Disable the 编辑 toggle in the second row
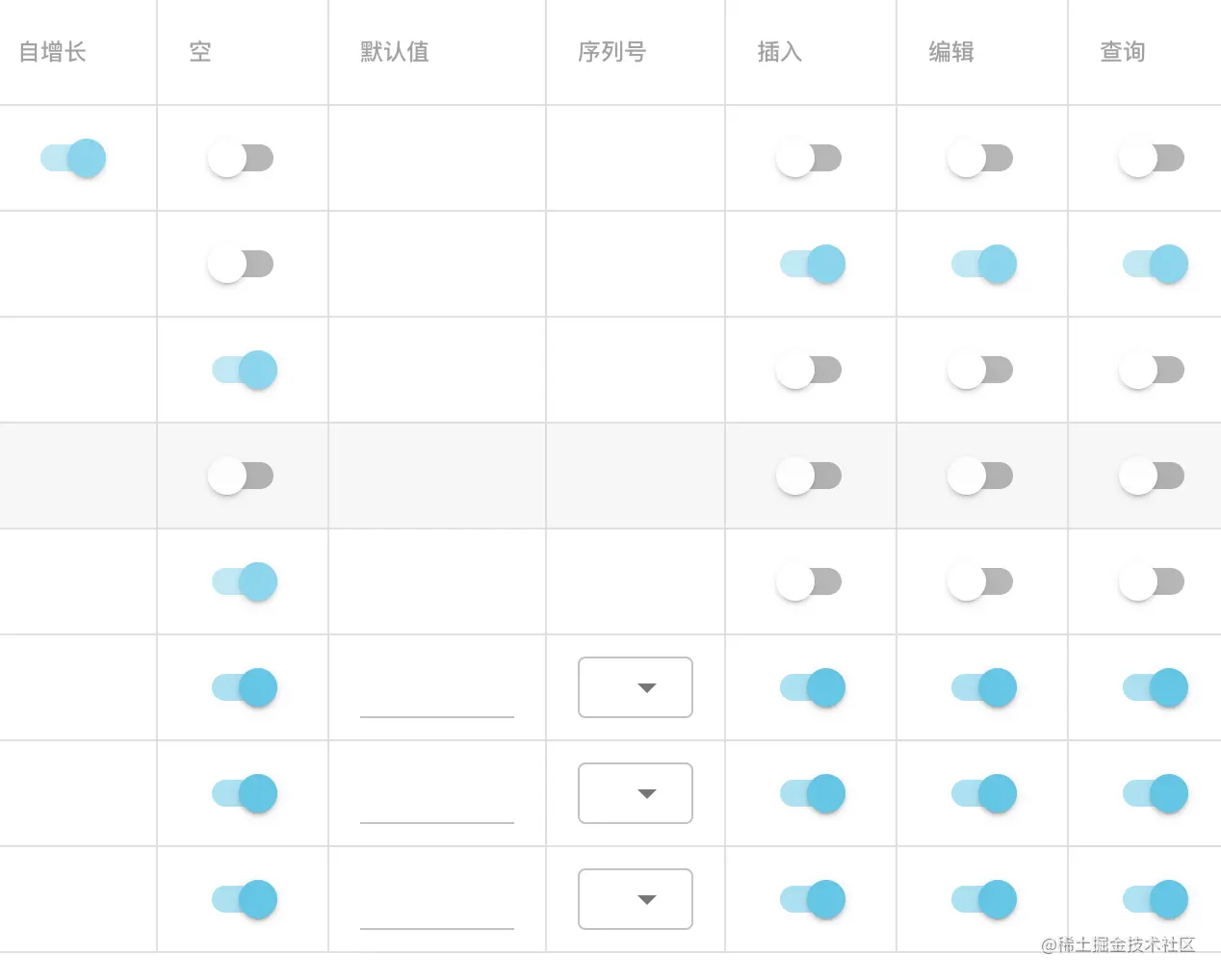This screenshot has width=1221, height=980. (980, 264)
